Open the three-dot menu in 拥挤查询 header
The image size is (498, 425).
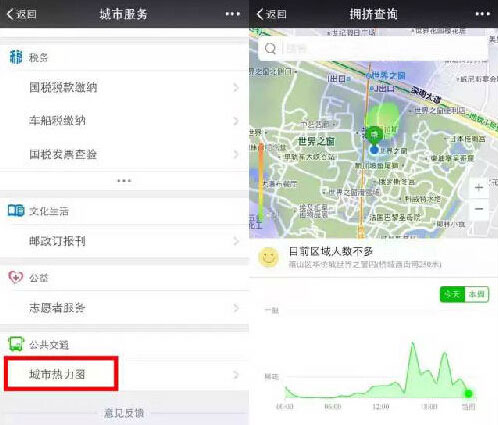click(482, 14)
